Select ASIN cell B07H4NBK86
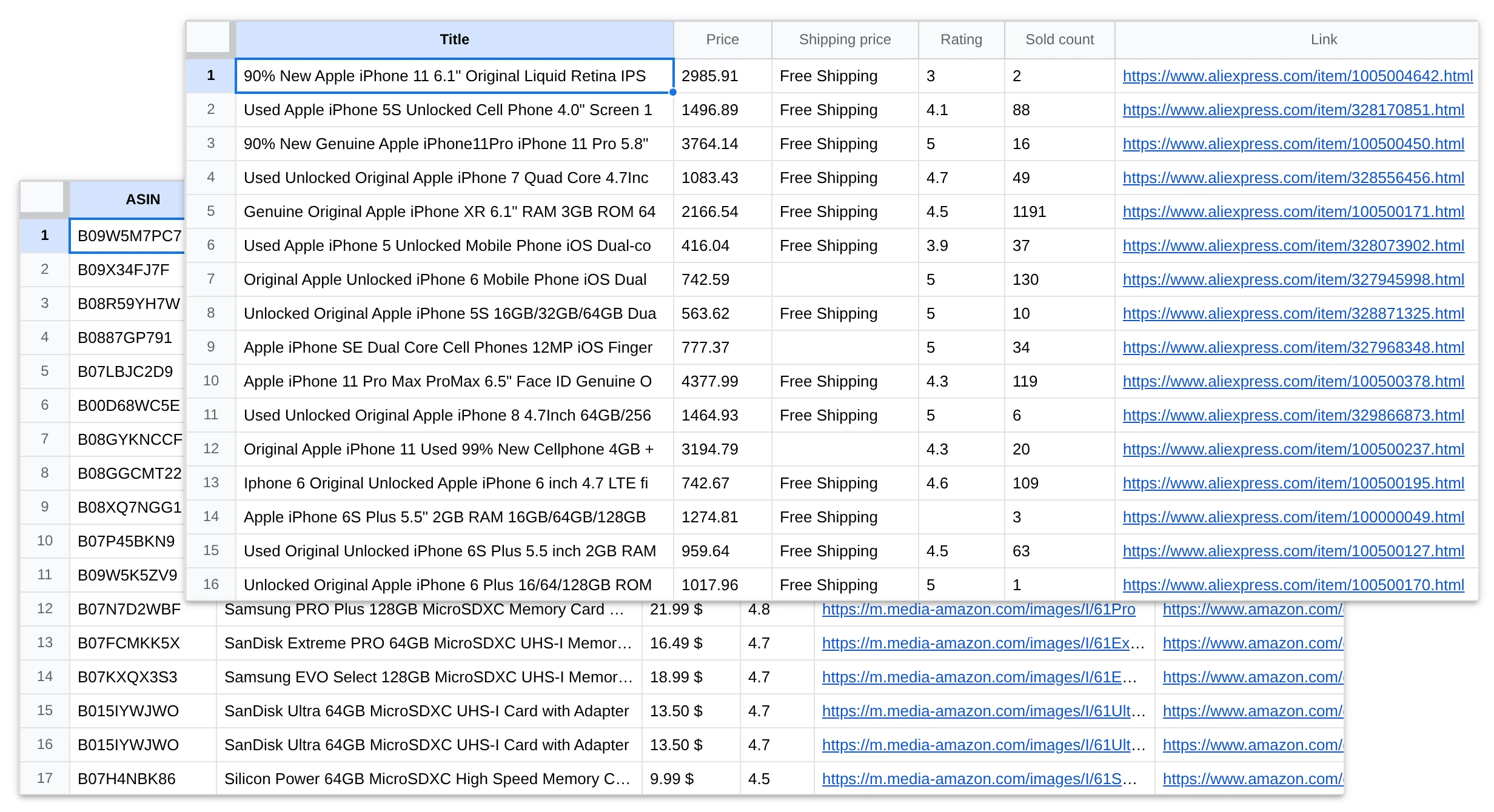The image size is (1494, 812). click(x=142, y=779)
